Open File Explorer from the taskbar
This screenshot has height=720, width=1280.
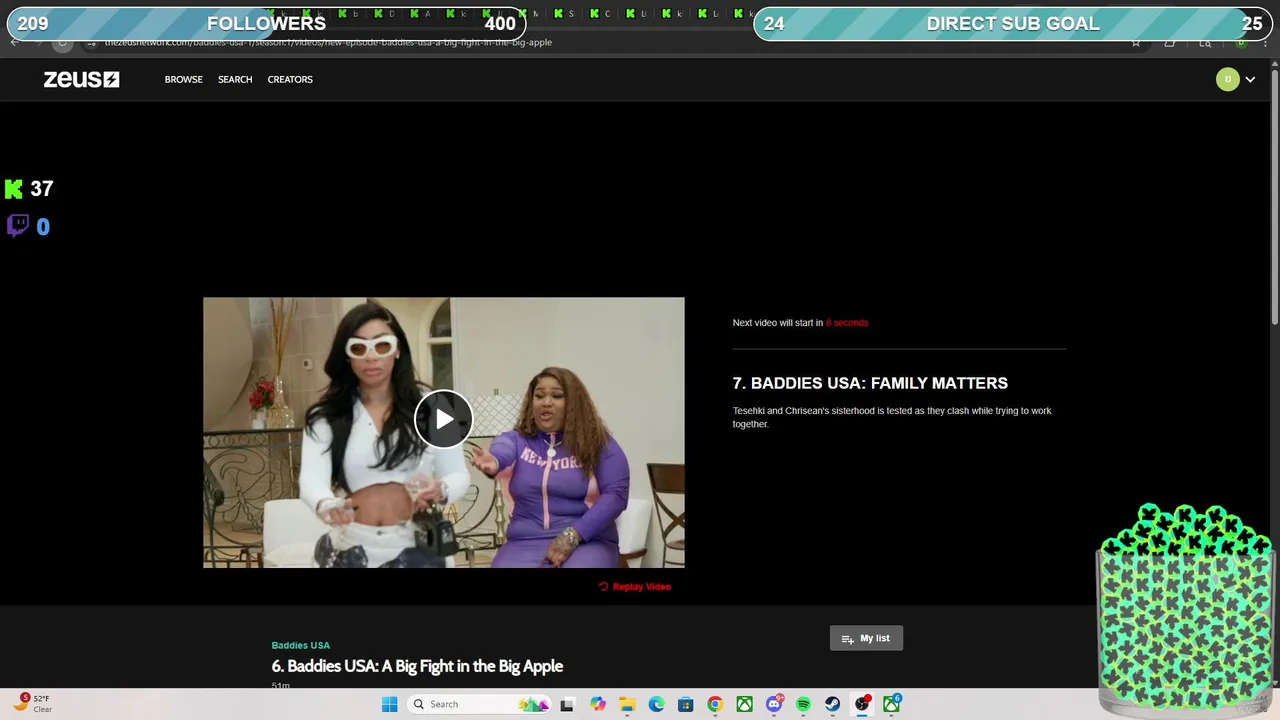pos(627,704)
